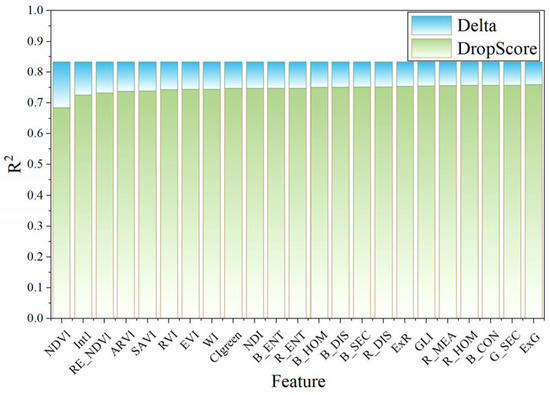
Task: Click the B_HOM x-axis label
Action: pos(310,348)
